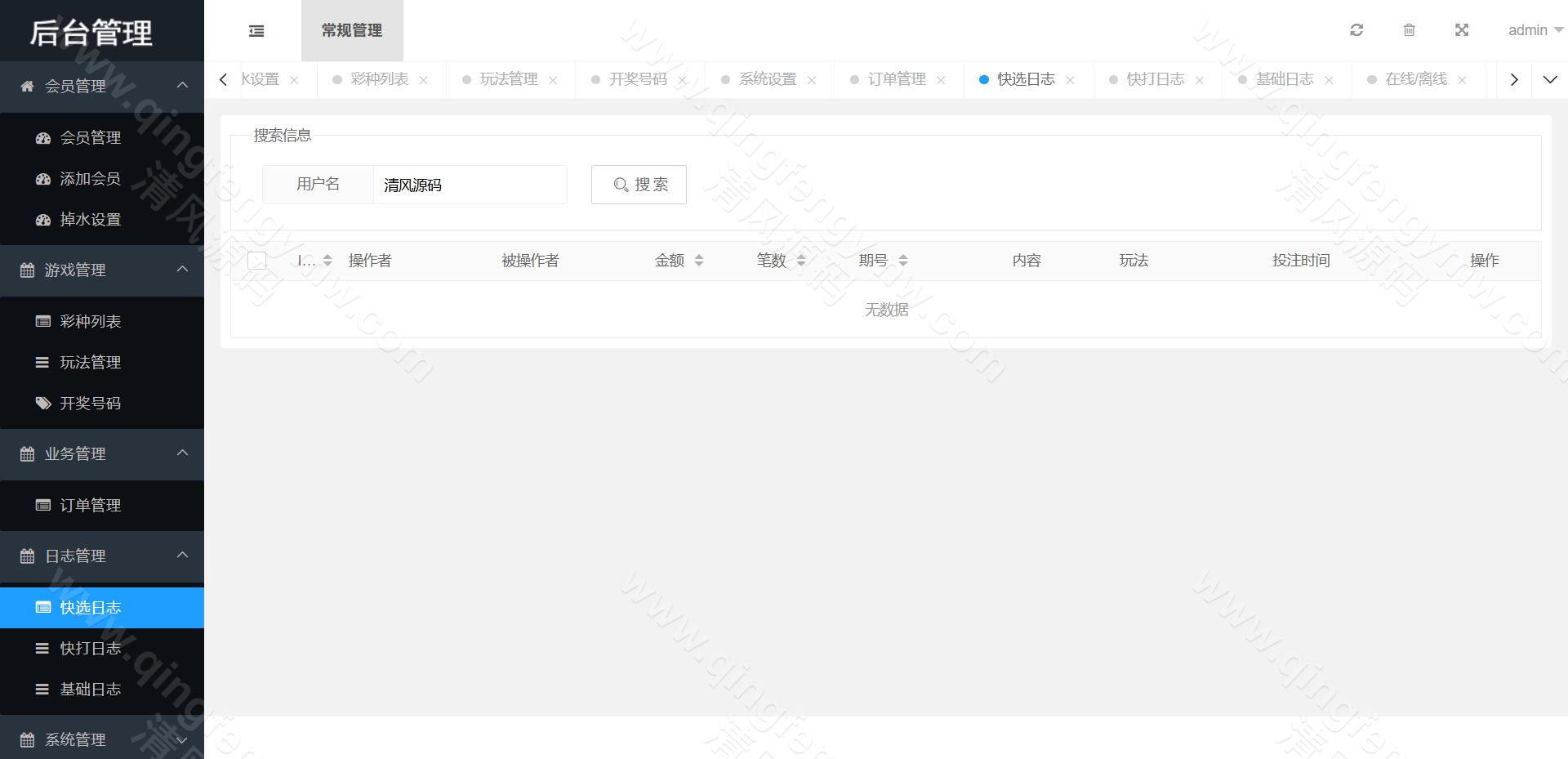Open 订单管理 via its card icon
The height and width of the screenshot is (759, 1568).
(x=43, y=505)
